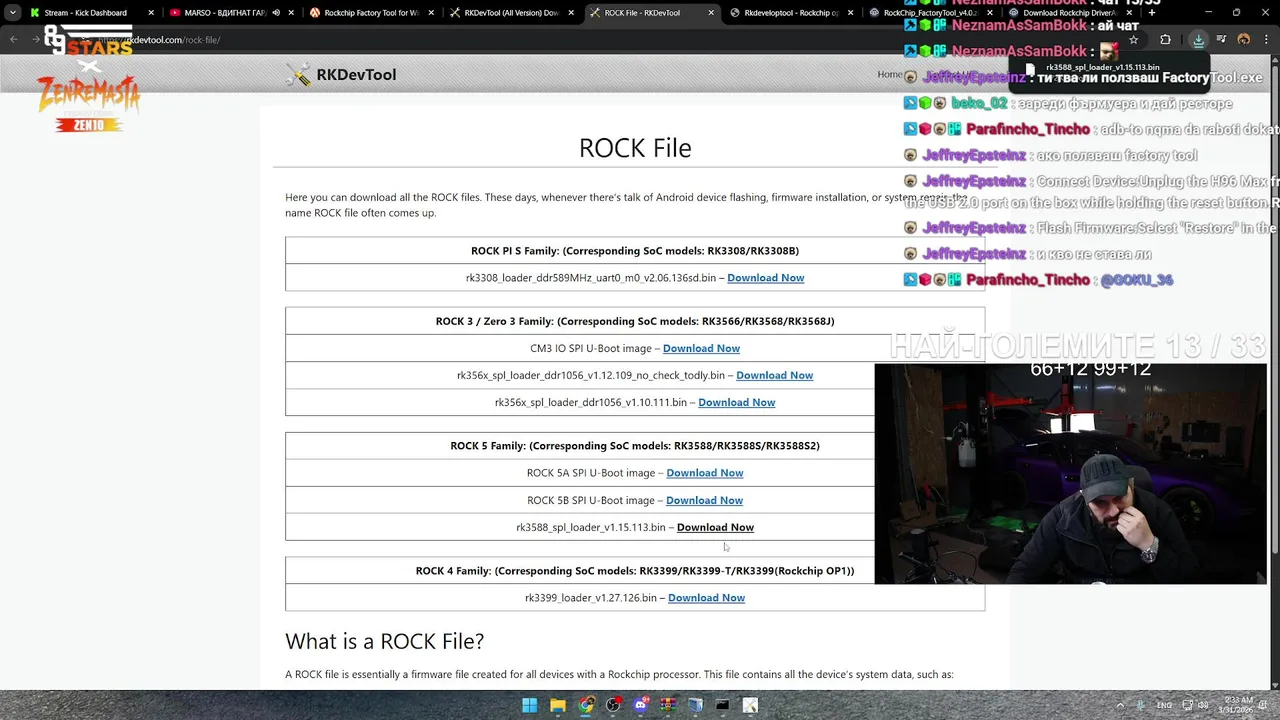Open WinRAR from the taskbar
The width and height of the screenshot is (1280, 720).
point(668,705)
